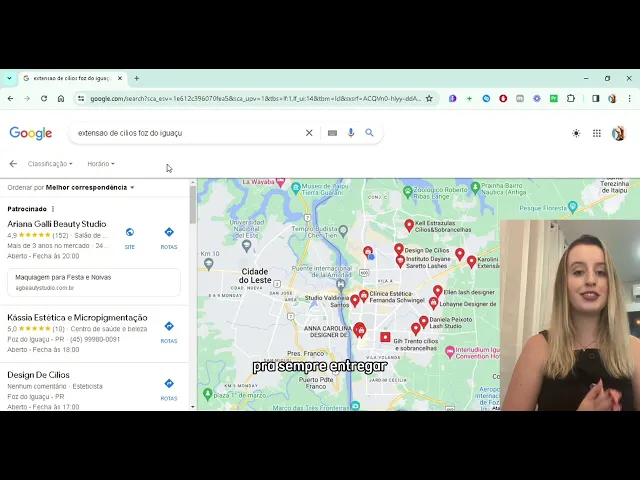The height and width of the screenshot is (480, 640).
Task: Open the Patrocinado info three-dot menu
Action: [x=53, y=209]
